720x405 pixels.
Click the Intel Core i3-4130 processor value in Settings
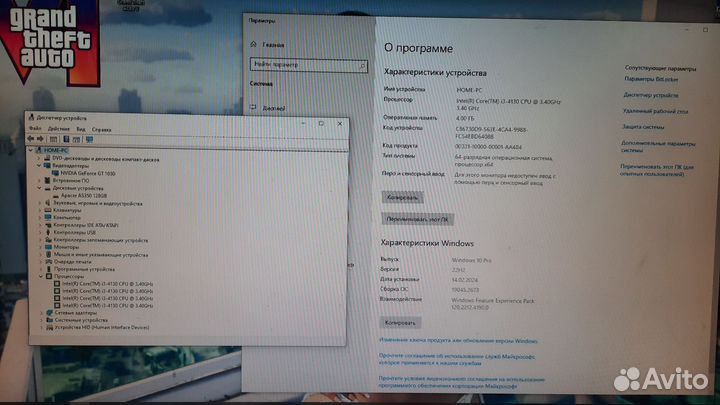[x=508, y=105]
